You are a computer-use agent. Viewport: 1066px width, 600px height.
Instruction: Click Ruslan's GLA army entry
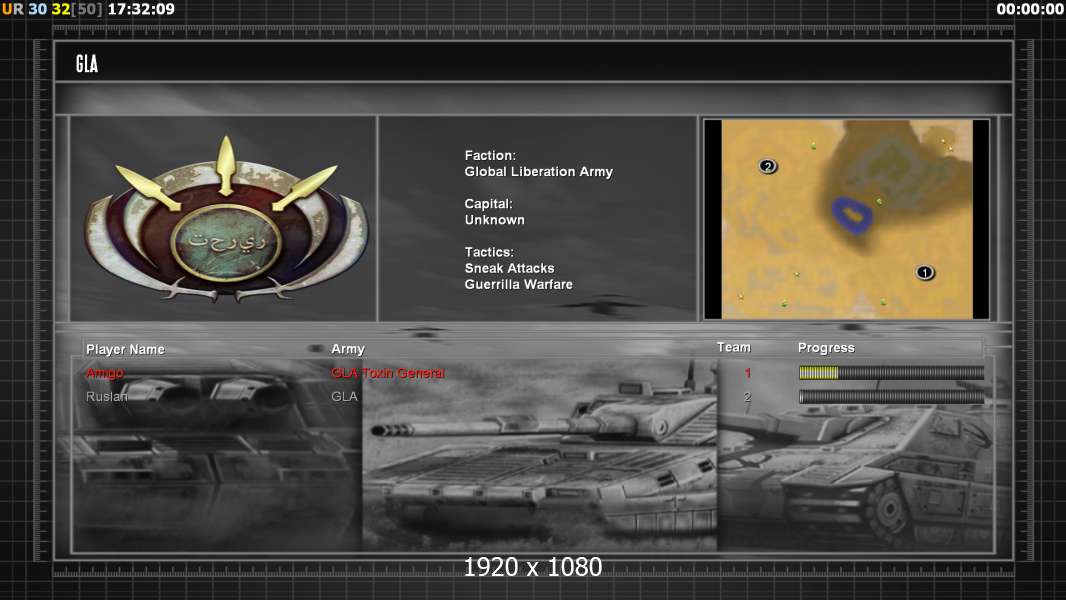coord(344,396)
